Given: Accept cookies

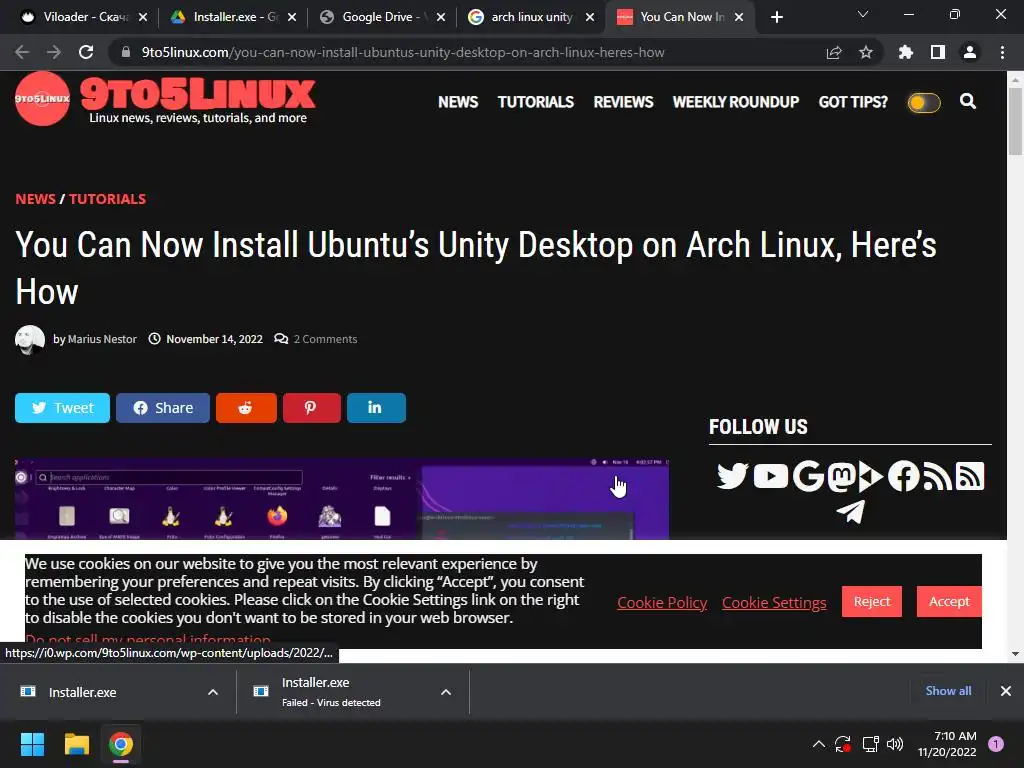Looking at the screenshot, I should point(949,601).
